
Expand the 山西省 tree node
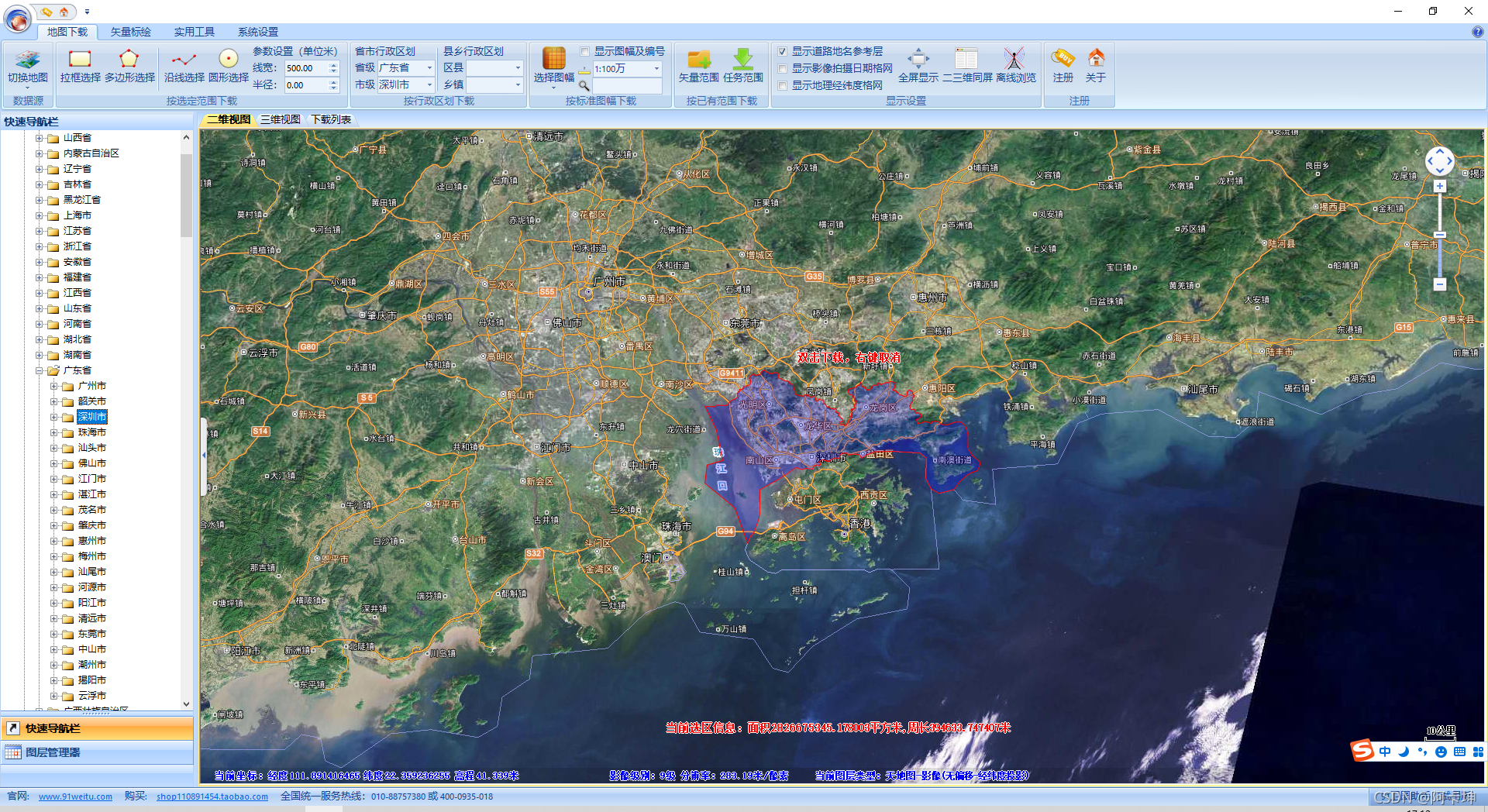(39, 138)
